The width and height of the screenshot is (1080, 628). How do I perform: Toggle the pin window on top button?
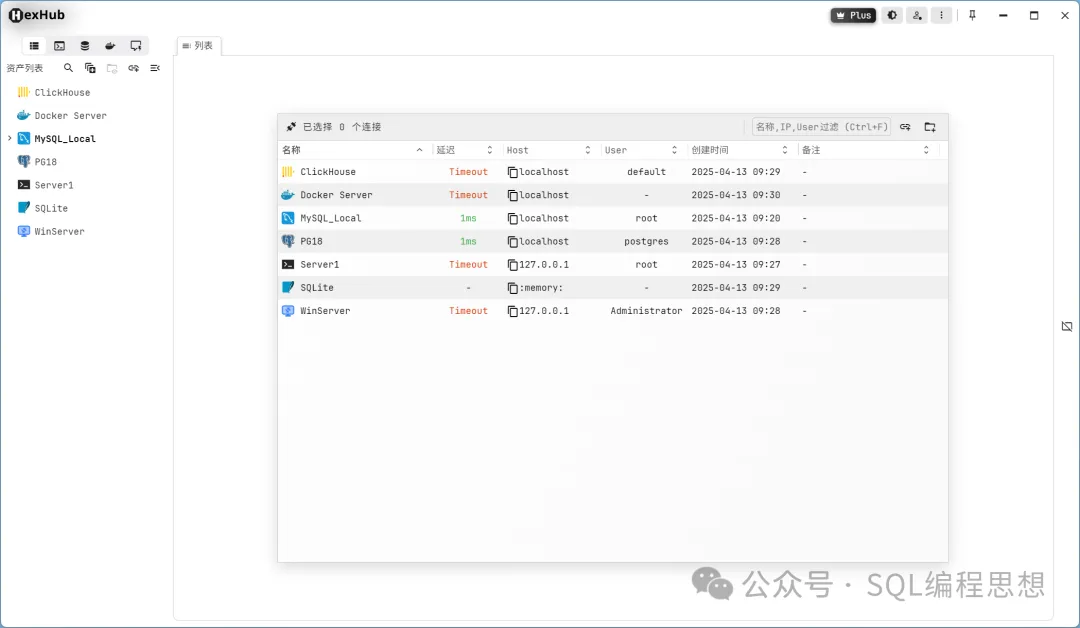972,15
